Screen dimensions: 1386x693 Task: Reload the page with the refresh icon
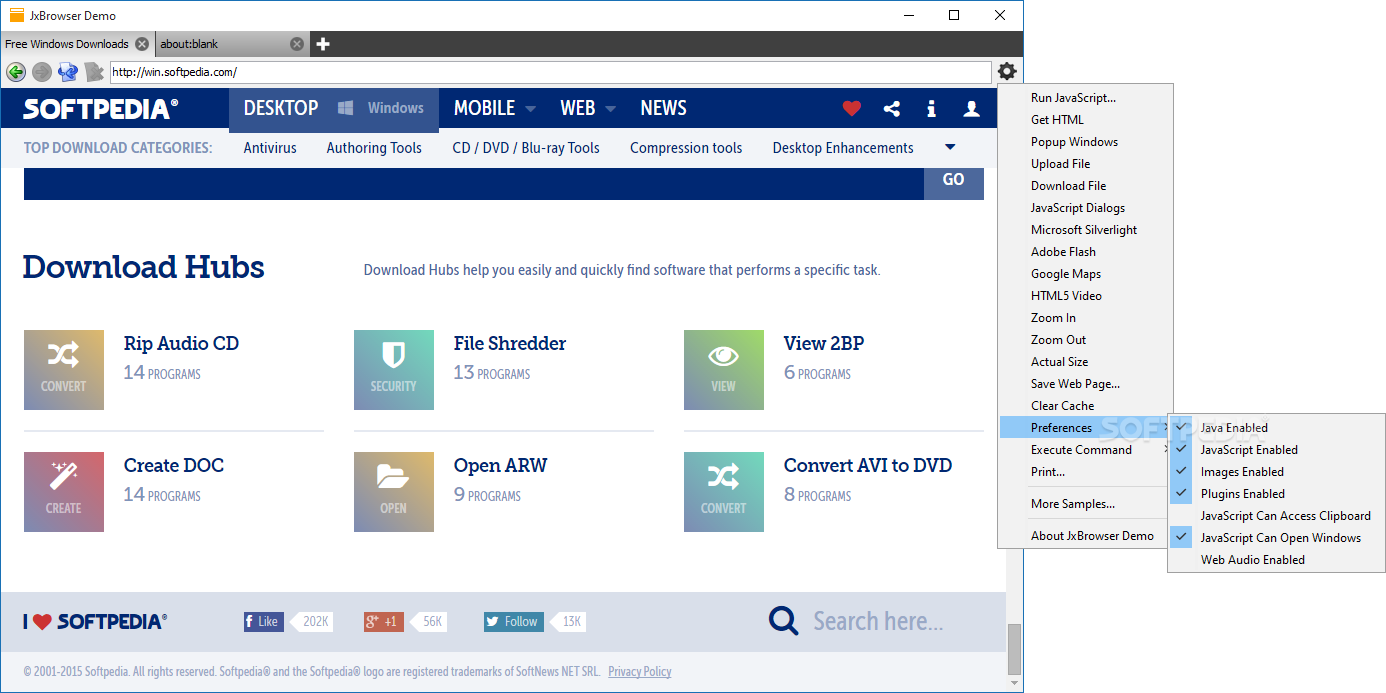(x=68, y=72)
